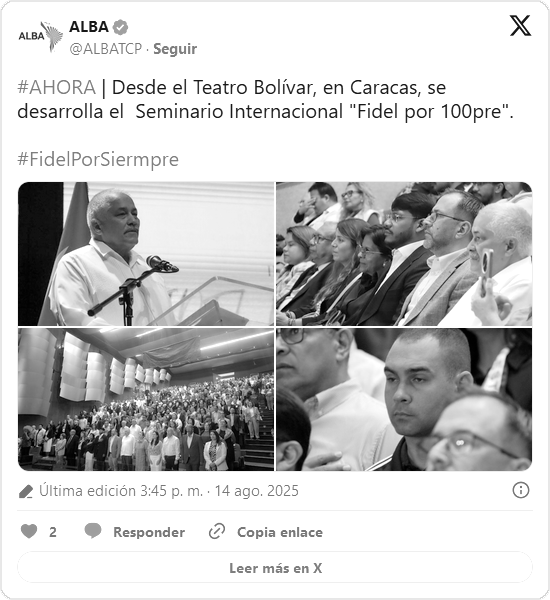Click the post timestamp 14 ago. 2025
Screen dimensions: 550x600
(x=256, y=491)
